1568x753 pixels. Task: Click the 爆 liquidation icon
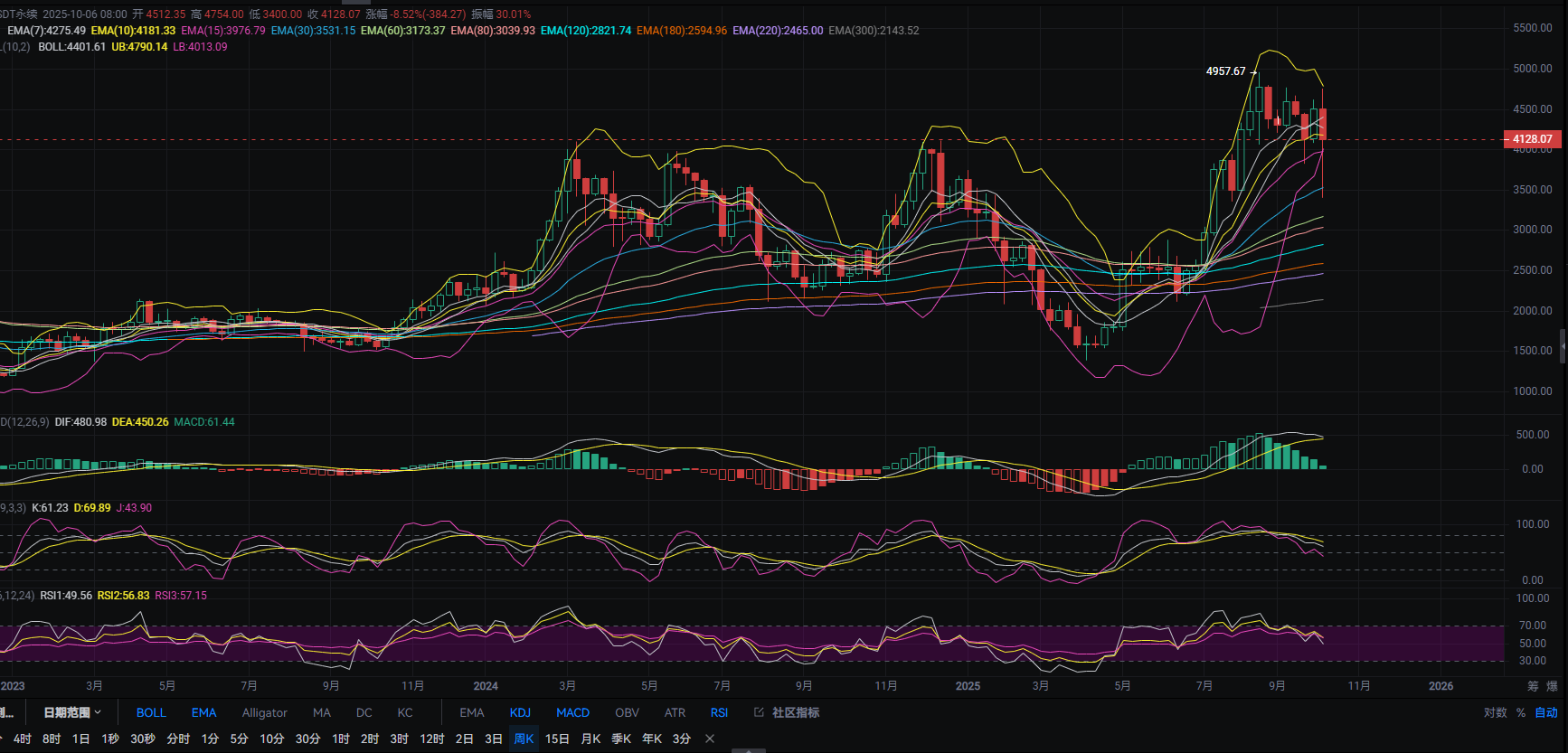tap(1553, 686)
